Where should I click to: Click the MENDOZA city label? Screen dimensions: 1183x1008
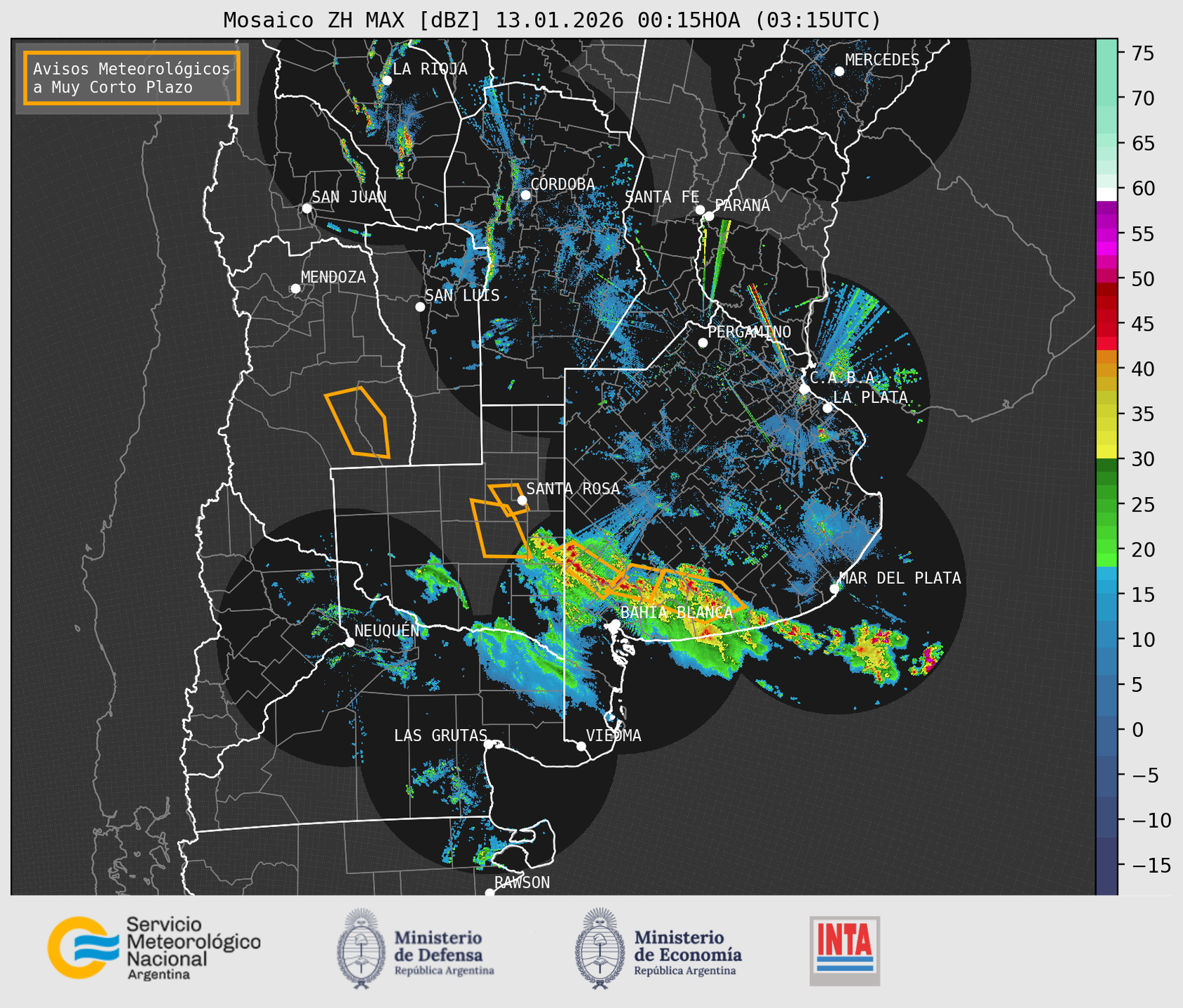tap(333, 278)
